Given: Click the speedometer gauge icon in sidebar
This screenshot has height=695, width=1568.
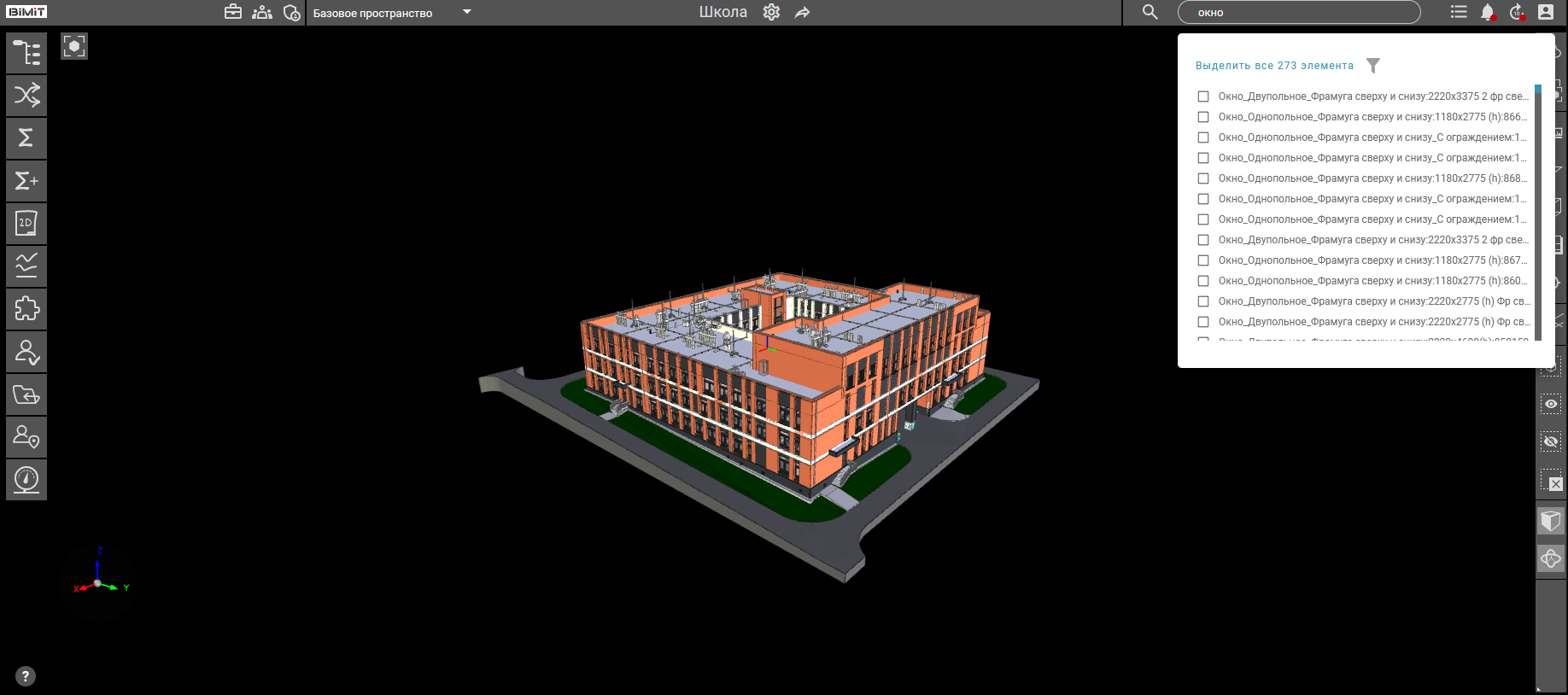Looking at the screenshot, I should (26, 480).
